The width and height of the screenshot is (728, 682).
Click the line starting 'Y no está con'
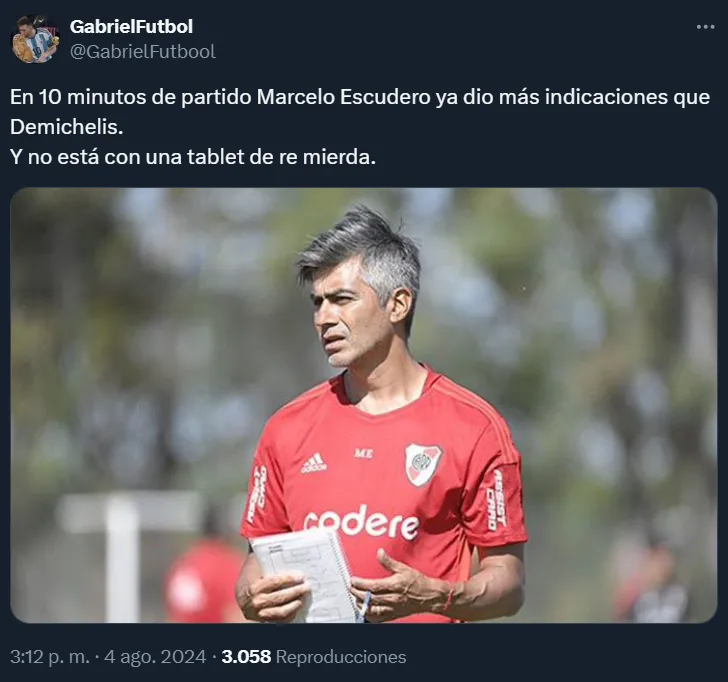(193, 157)
